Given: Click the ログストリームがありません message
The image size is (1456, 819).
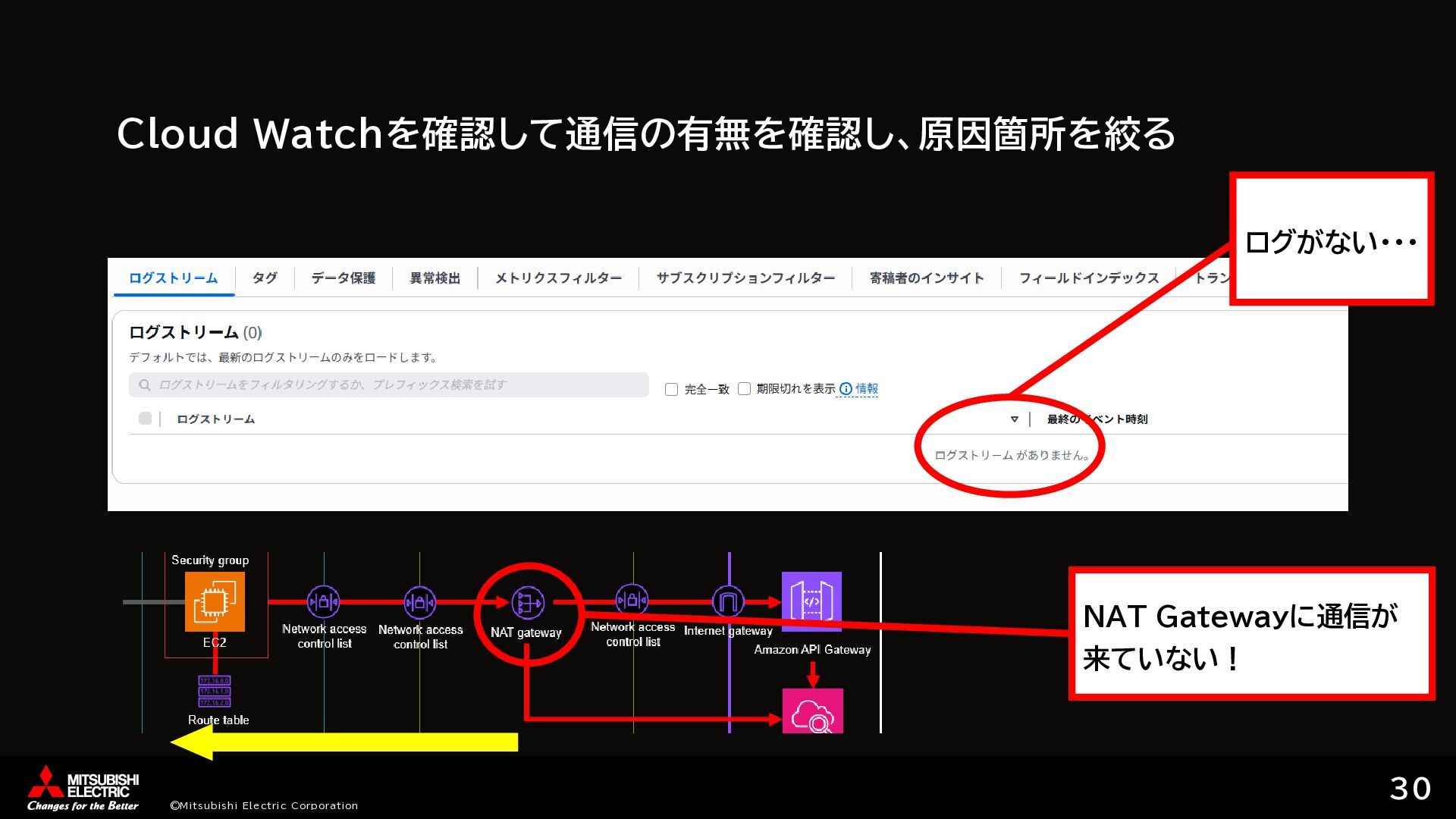Looking at the screenshot, I should click(x=1013, y=455).
